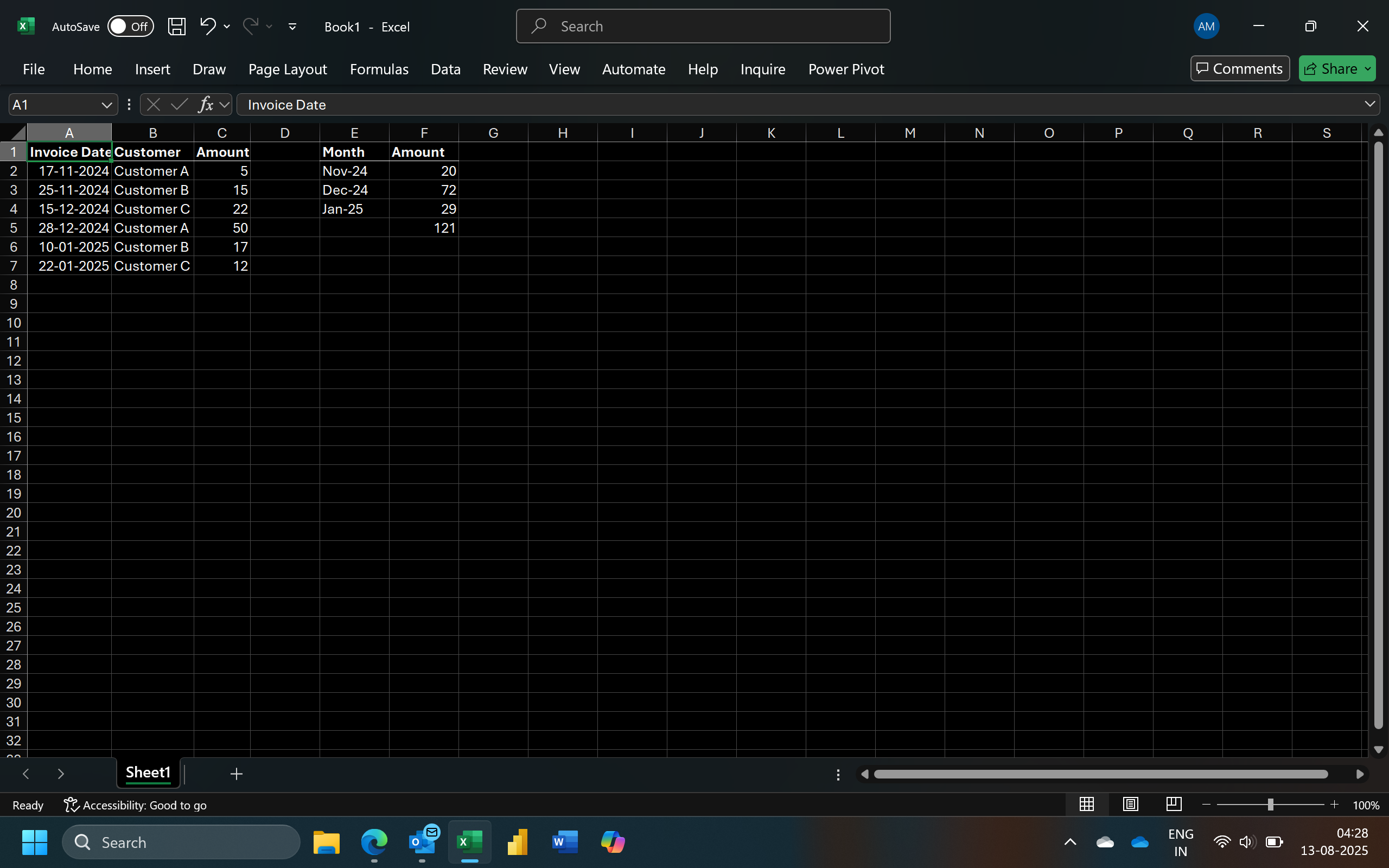
Task: Click the zoom out minus button
Action: click(1206, 805)
